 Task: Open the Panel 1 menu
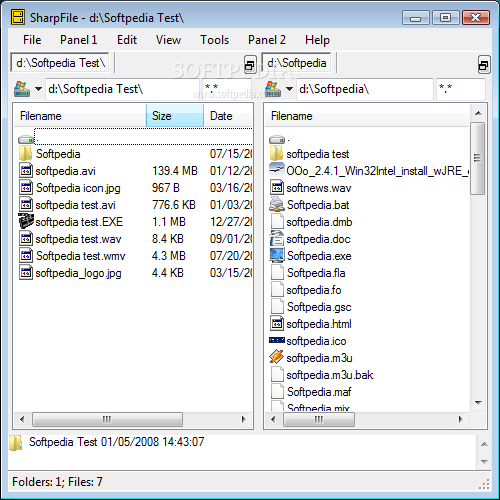[78, 40]
